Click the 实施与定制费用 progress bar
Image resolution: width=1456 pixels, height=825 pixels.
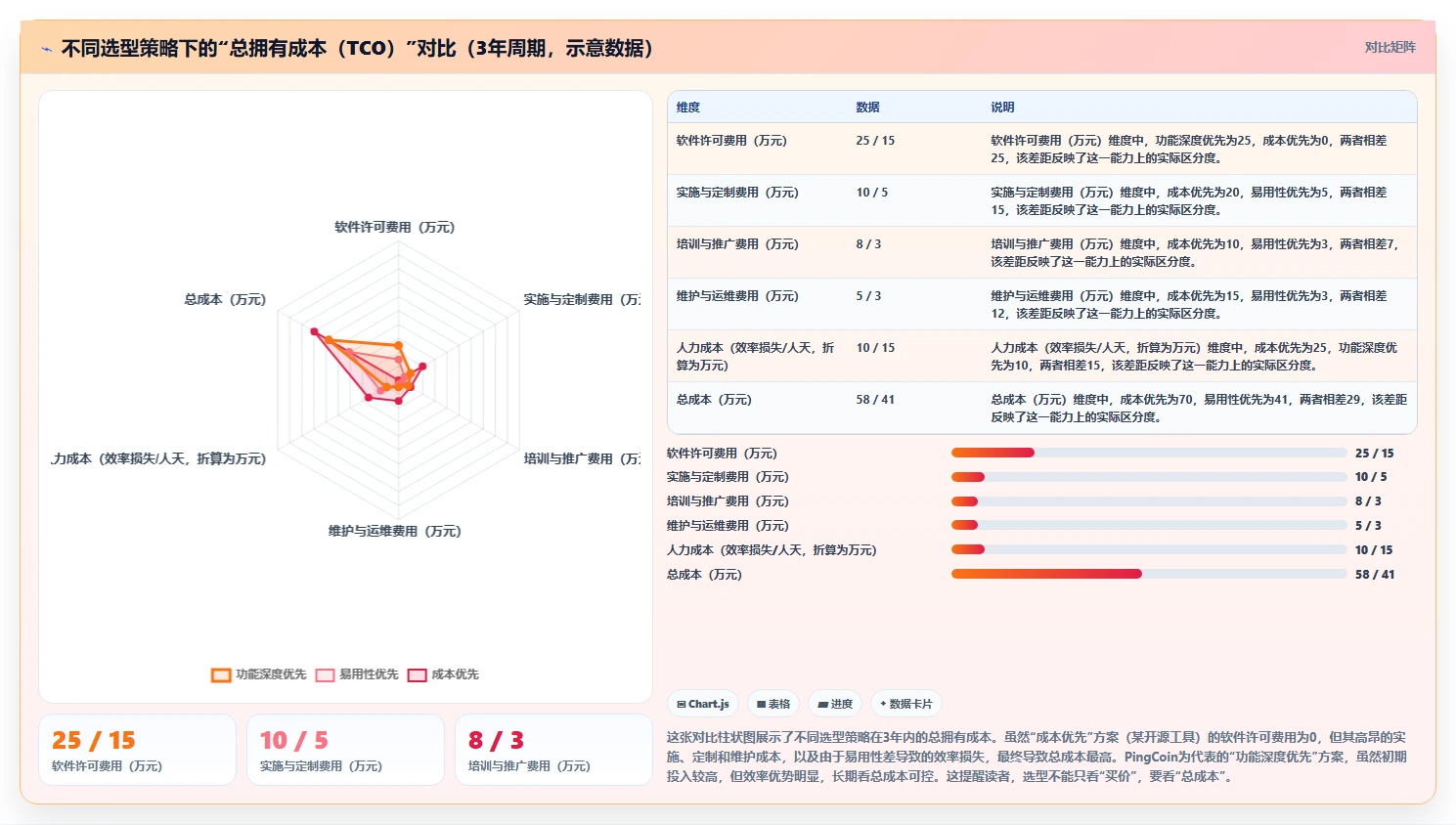click(x=1149, y=477)
